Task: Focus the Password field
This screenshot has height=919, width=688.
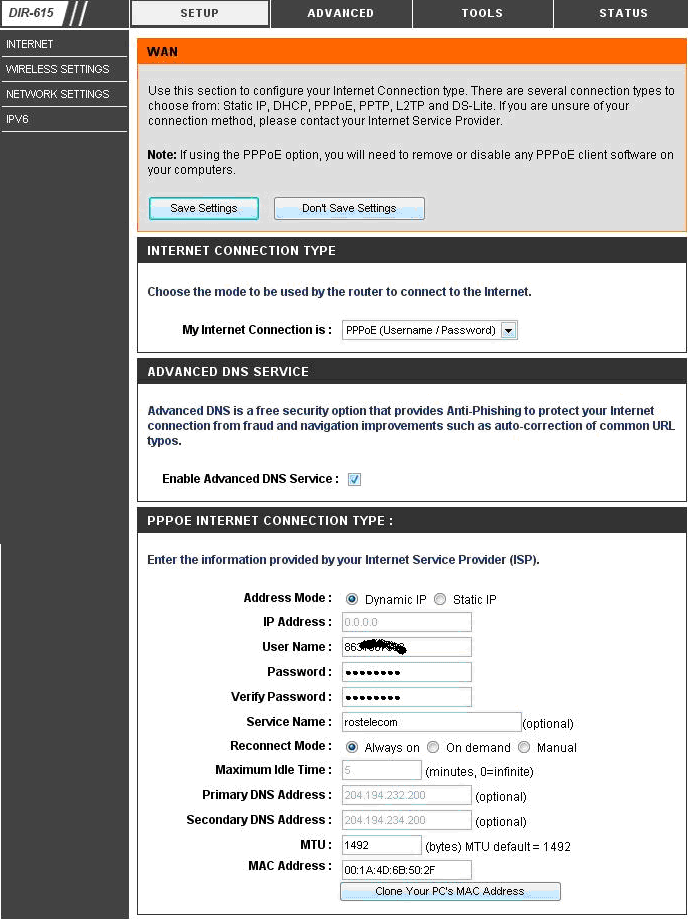Action: (407, 672)
